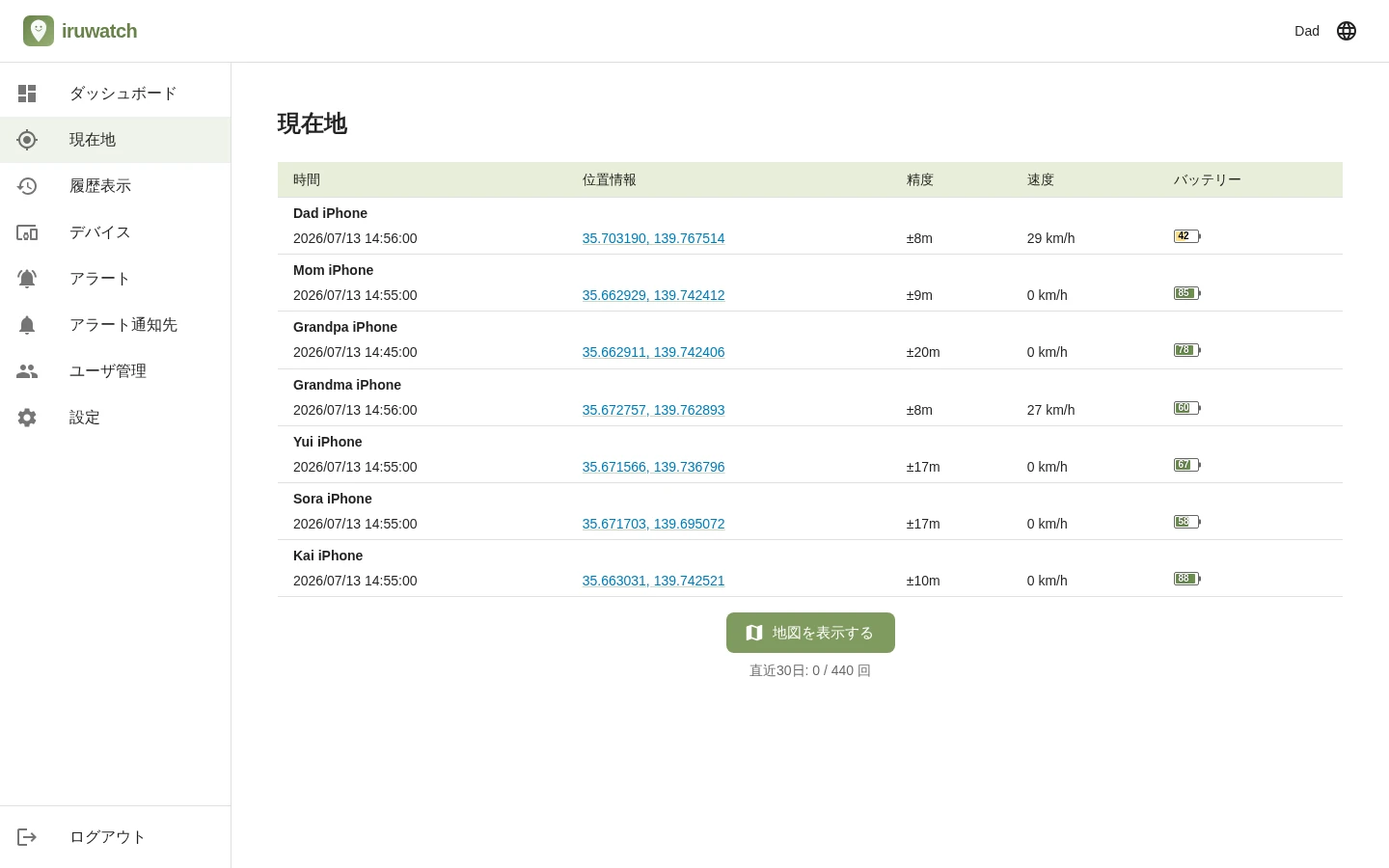The height and width of the screenshot is (868, 1389).
Task: Click Grandpa iPhone battery icon 78
Action: pyautogui.click(x=1187, y=350)
